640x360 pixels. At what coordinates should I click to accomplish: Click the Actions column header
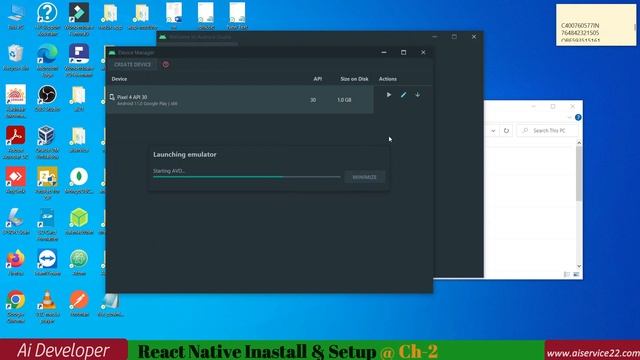pos(388,79)
